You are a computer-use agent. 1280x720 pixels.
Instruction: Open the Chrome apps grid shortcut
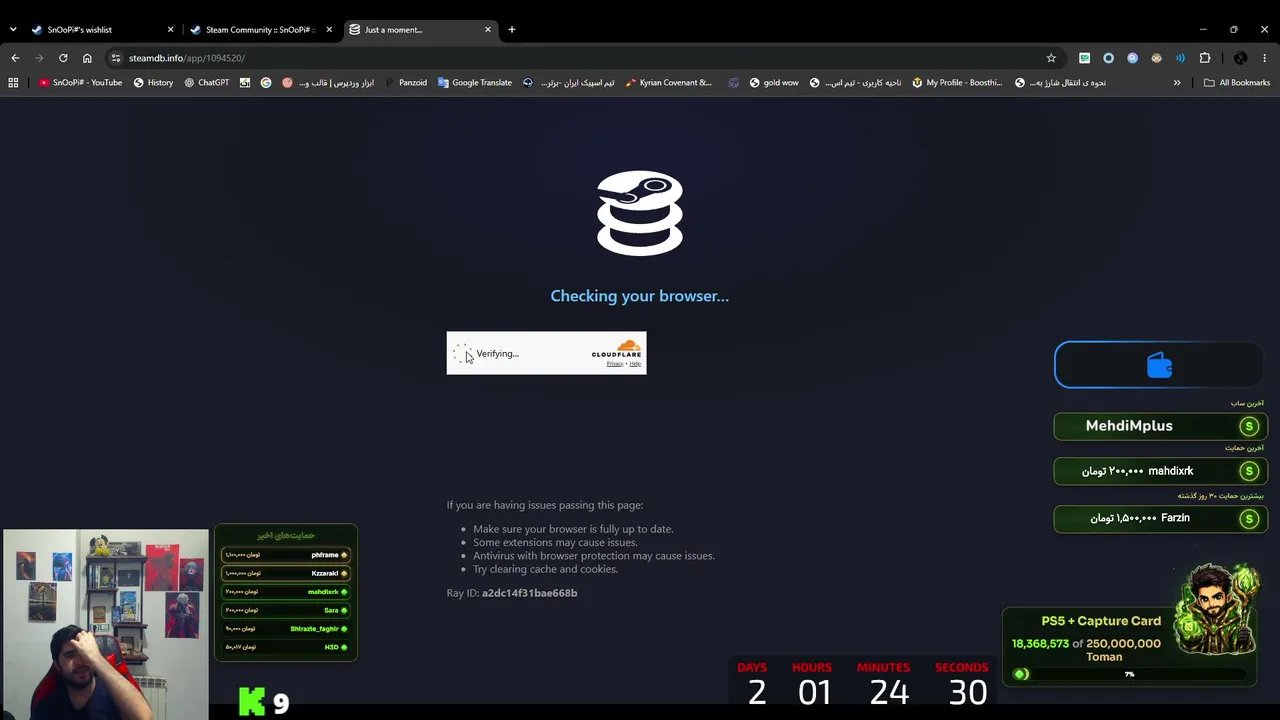pos(13,83)
